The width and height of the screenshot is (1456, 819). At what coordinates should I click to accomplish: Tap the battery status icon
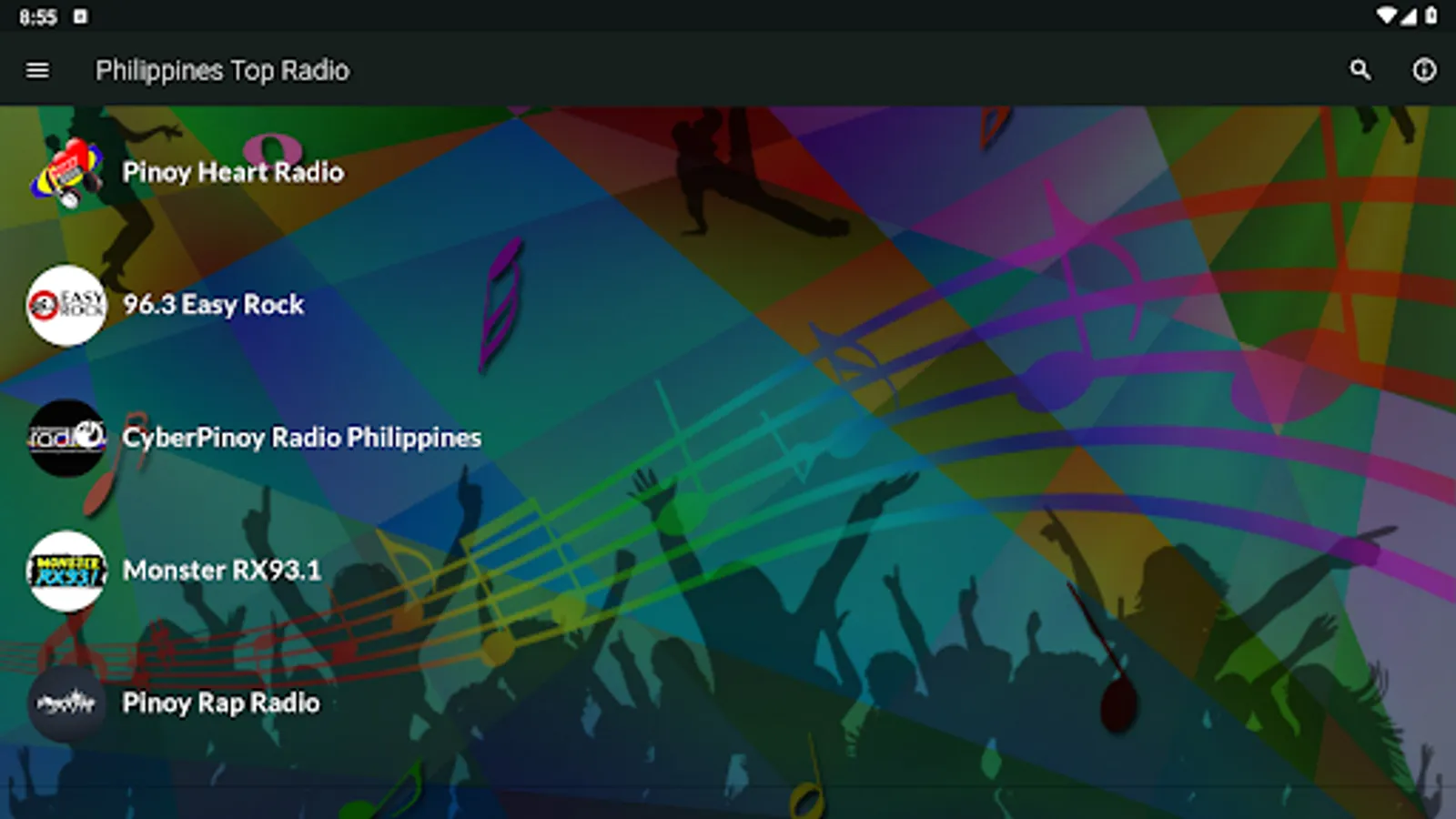1431,15
